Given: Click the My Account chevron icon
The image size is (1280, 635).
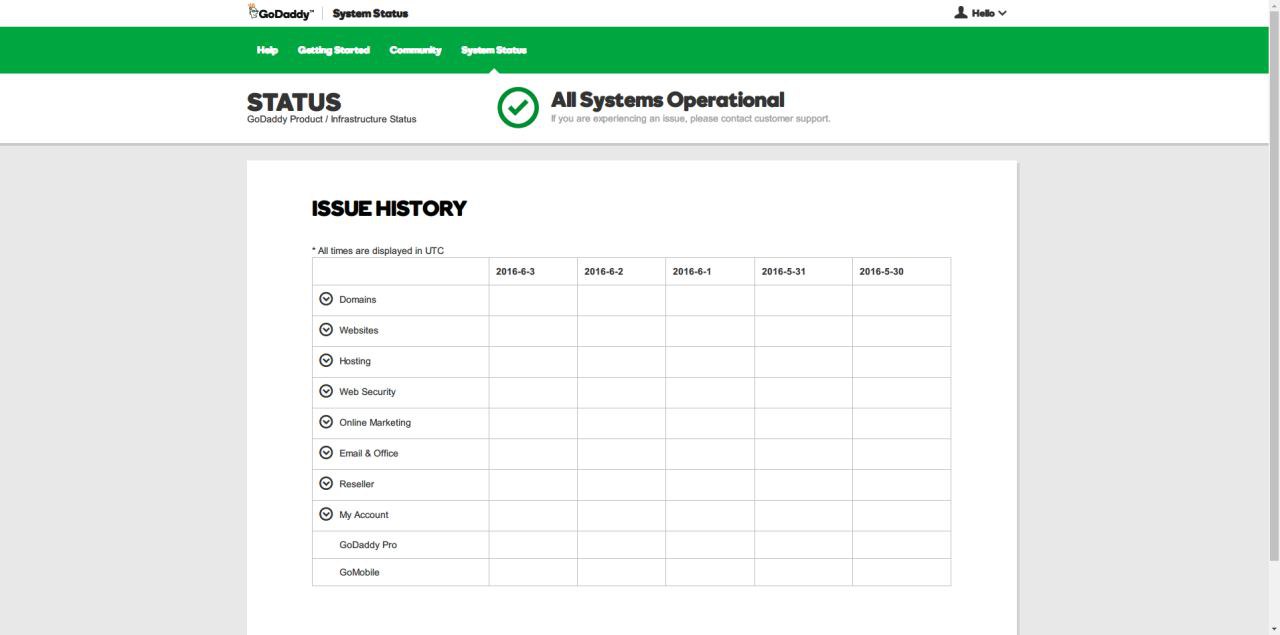Looking at the screenshot, I should (326, 514).
